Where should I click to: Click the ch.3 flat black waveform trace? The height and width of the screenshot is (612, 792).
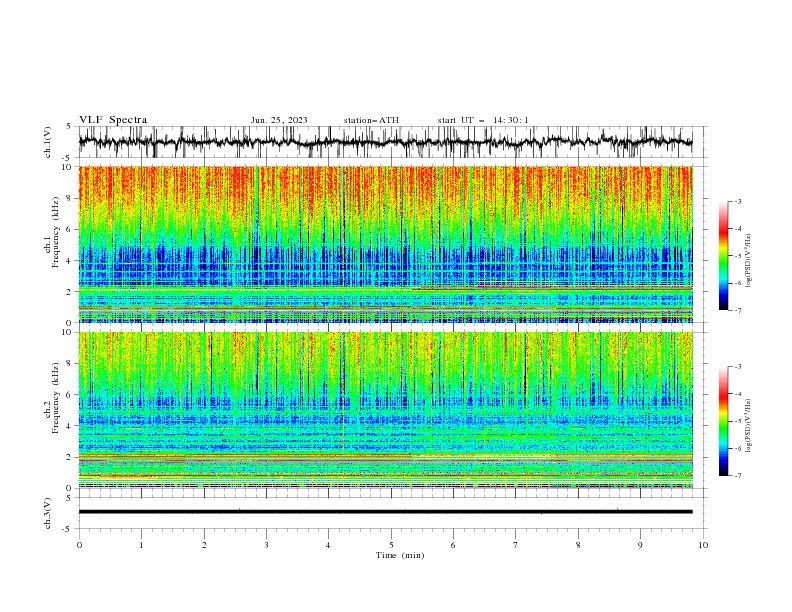coord(385,512)
